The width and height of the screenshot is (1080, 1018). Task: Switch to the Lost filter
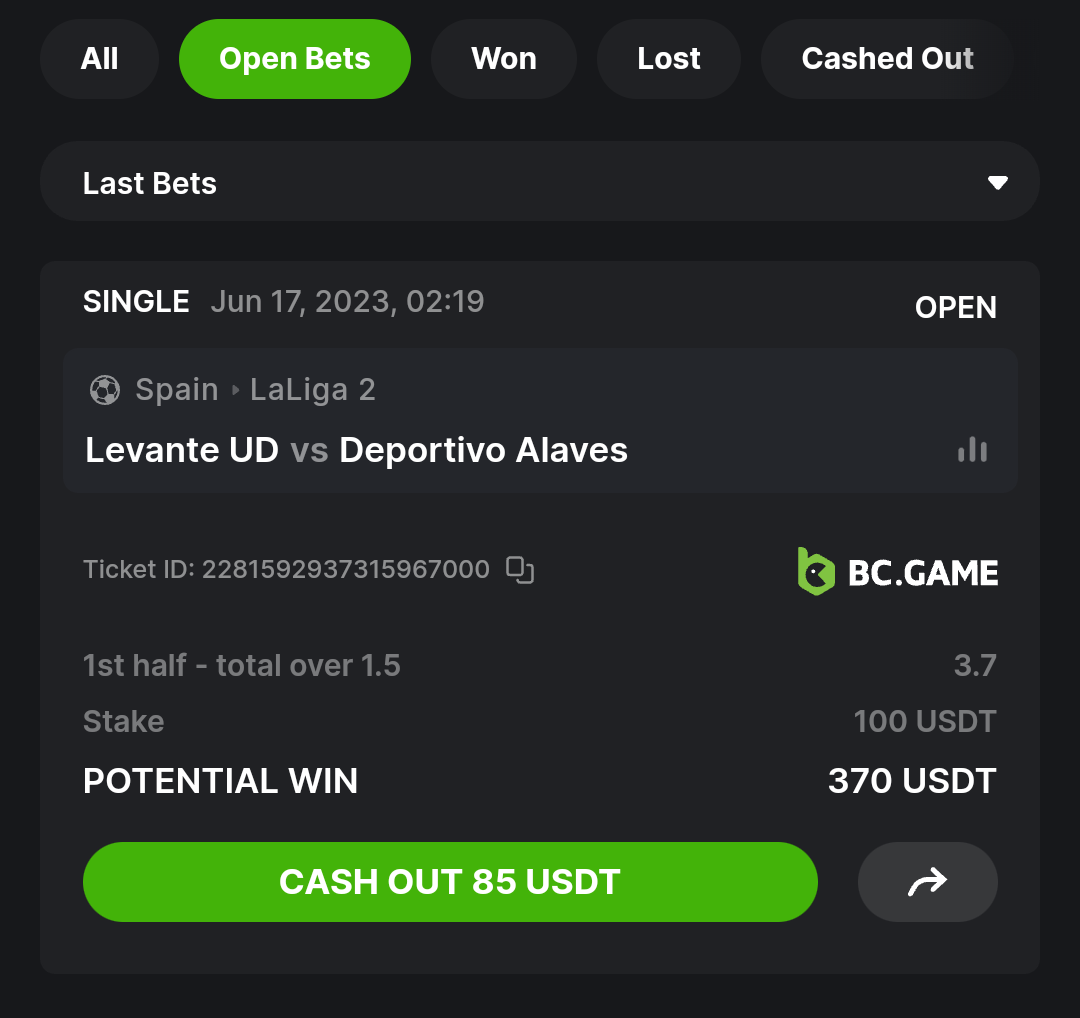pyautogui.click(x=669, y=59)
